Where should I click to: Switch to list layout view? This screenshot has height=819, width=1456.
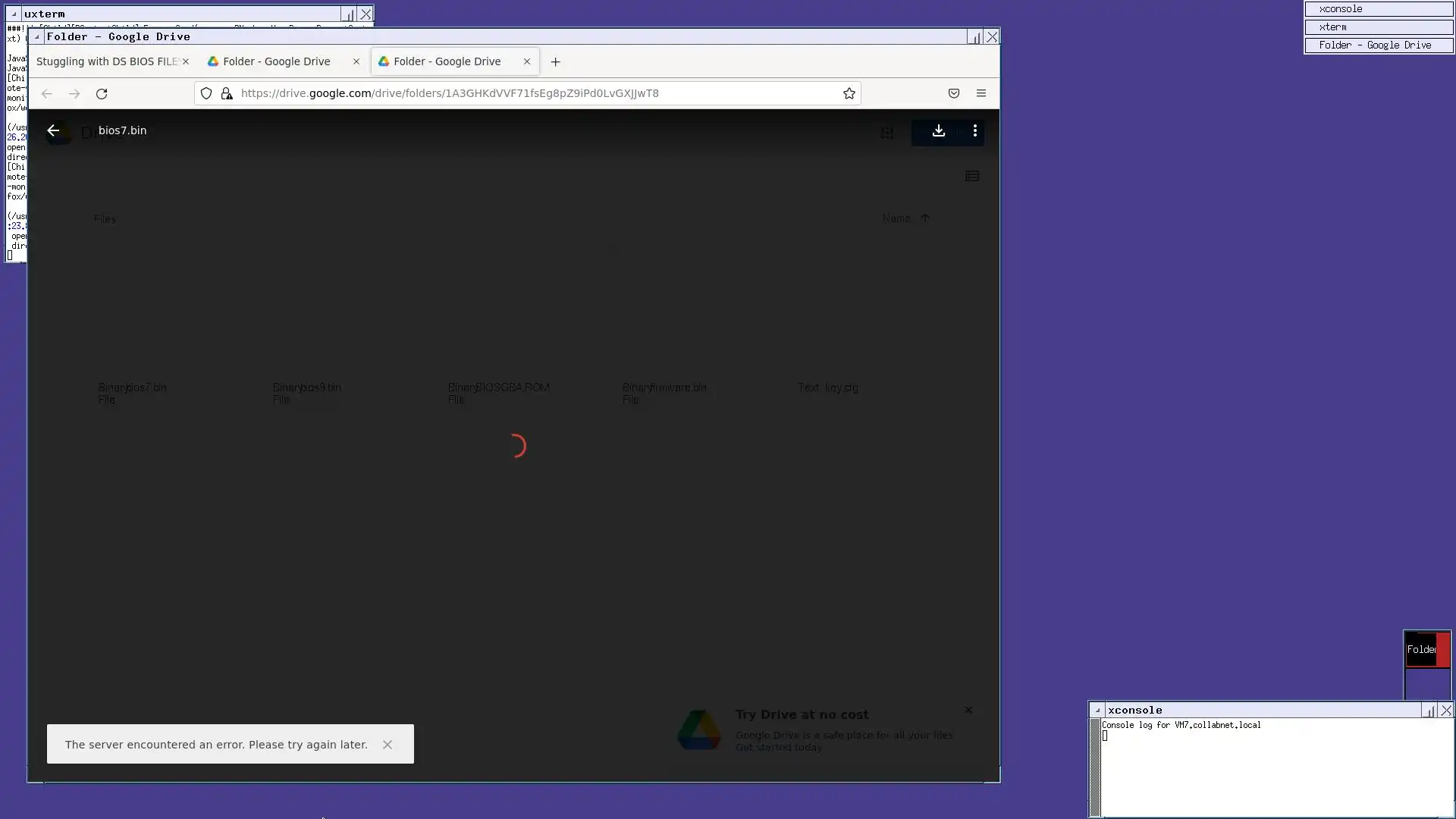click(971, 176)
